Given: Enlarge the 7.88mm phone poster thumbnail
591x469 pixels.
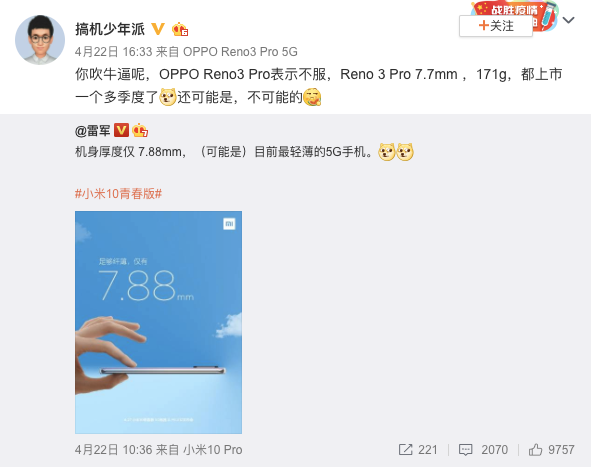Looking at the screenshot, I should click(158, 322).
